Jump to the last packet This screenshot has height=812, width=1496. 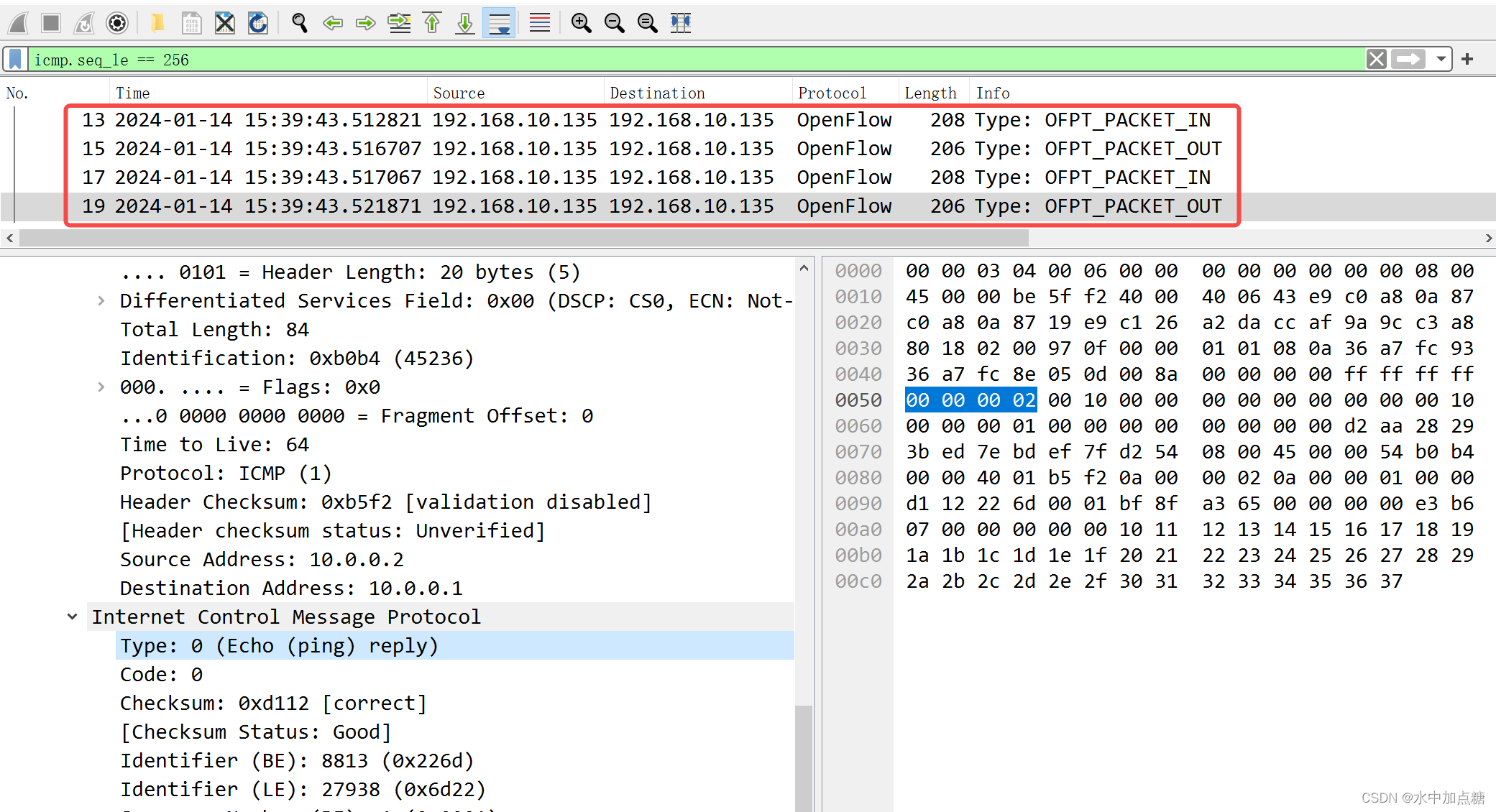click(465, 23)
